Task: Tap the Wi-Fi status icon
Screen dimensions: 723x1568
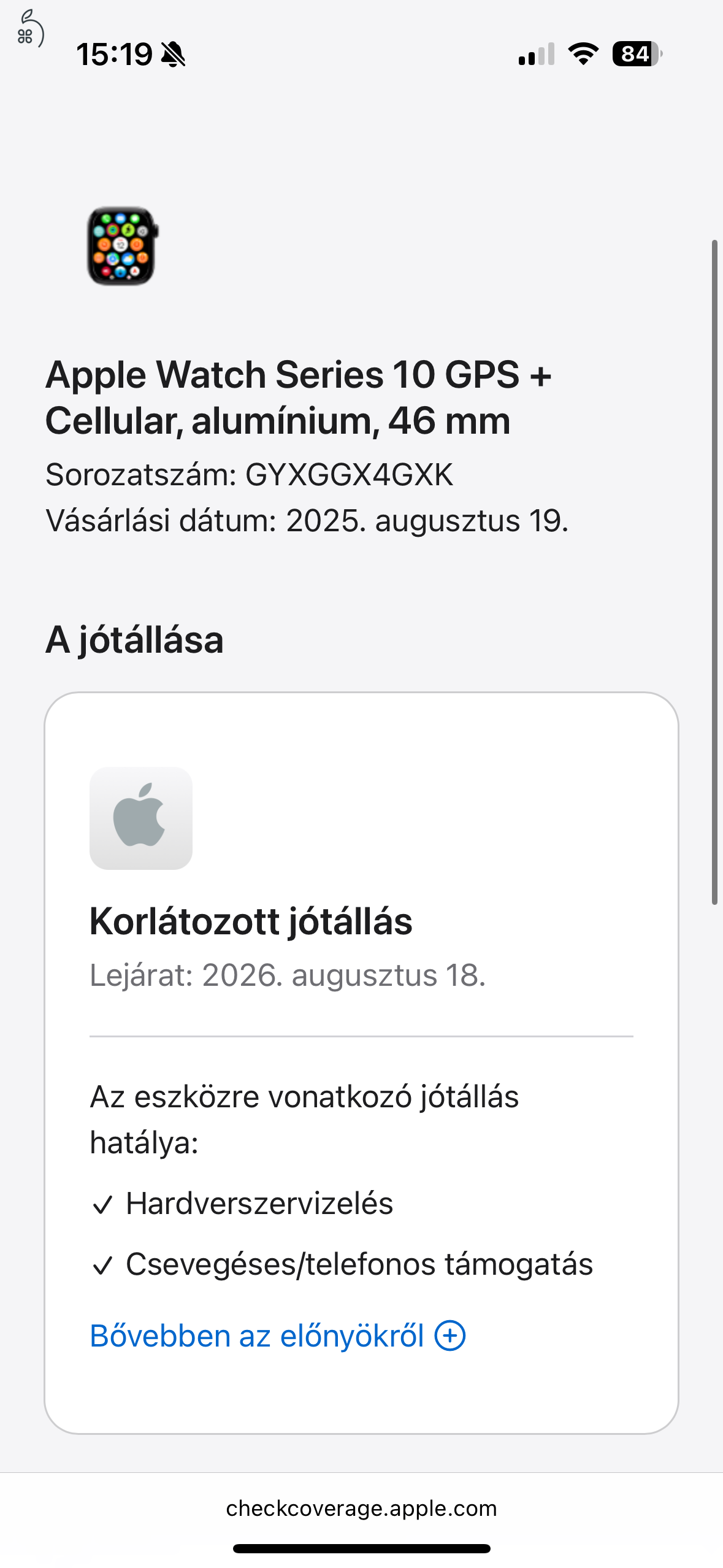Action: pos(583,54)
